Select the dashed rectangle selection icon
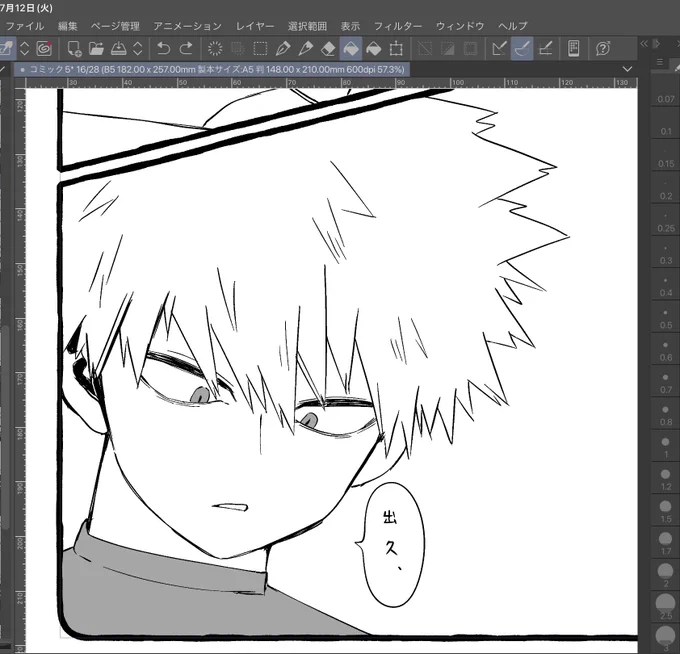The height and width of the screenshot is (654, 680). (260, 48)
